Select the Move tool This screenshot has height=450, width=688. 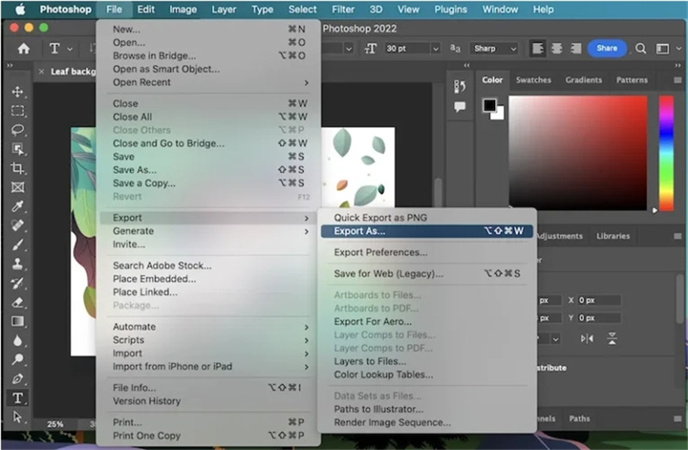(x=18, y=92)
